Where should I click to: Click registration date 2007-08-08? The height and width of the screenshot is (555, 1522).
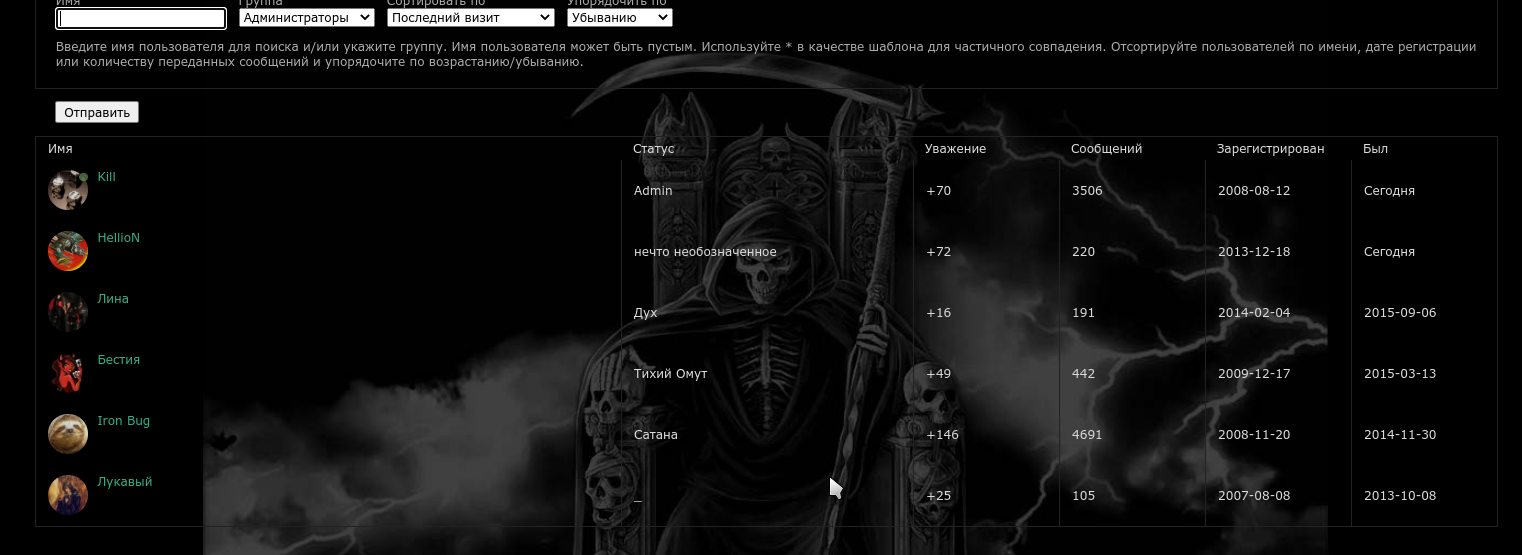[x=1254, y=496]
